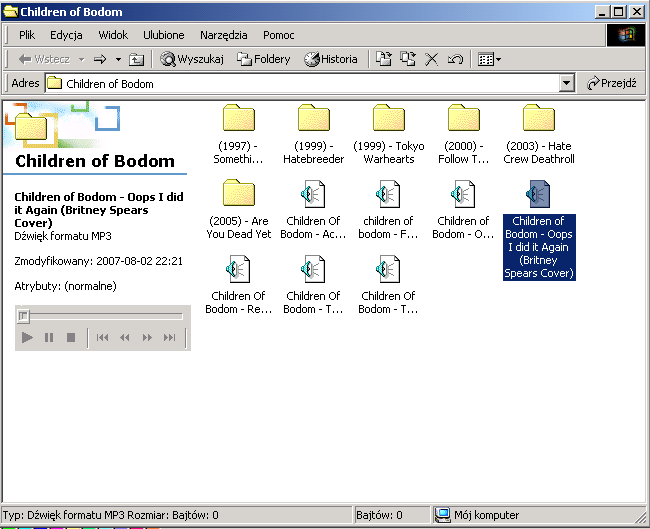Click the Undo toolbar icon

(455, 59)
